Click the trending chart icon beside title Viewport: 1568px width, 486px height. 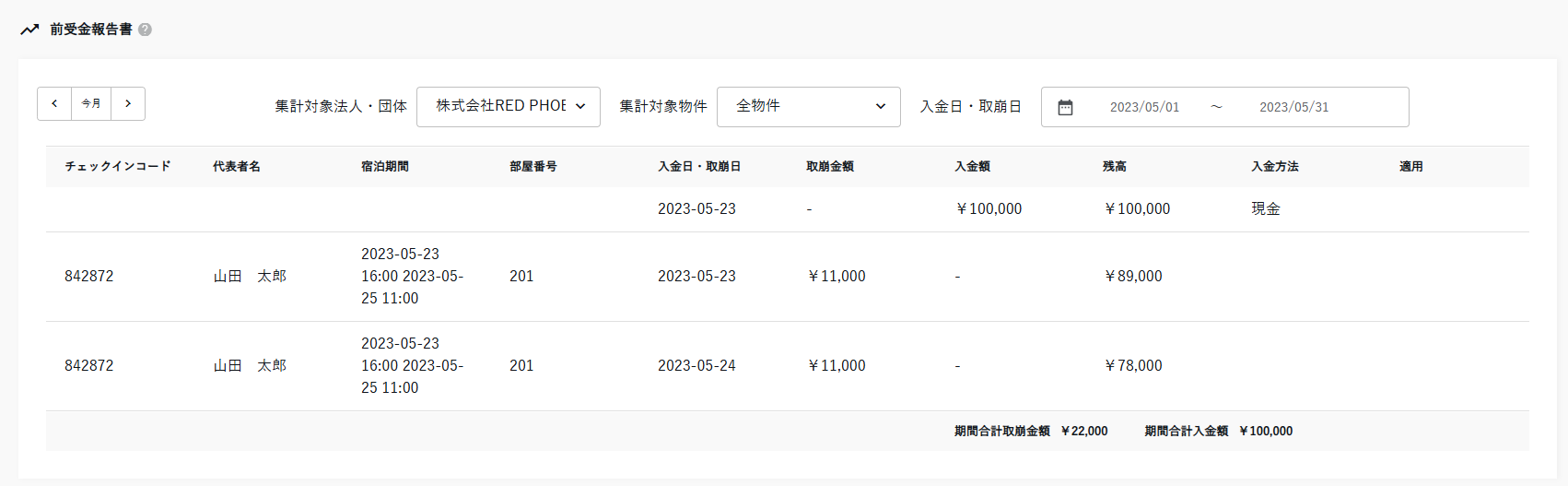29,30
